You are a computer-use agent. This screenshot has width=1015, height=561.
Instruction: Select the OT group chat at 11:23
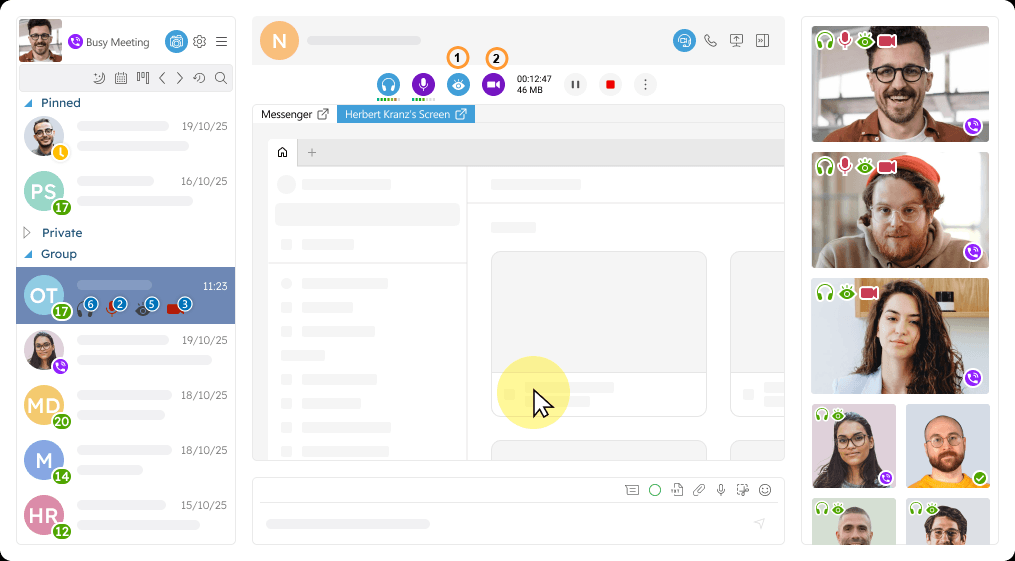click(x=126, y=296)
